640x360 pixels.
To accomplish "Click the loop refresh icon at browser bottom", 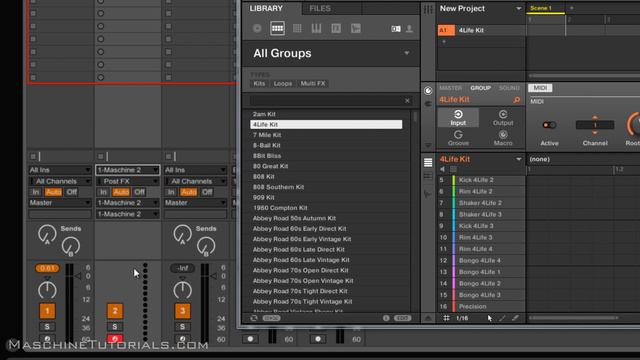I will [x=254, y=318].
